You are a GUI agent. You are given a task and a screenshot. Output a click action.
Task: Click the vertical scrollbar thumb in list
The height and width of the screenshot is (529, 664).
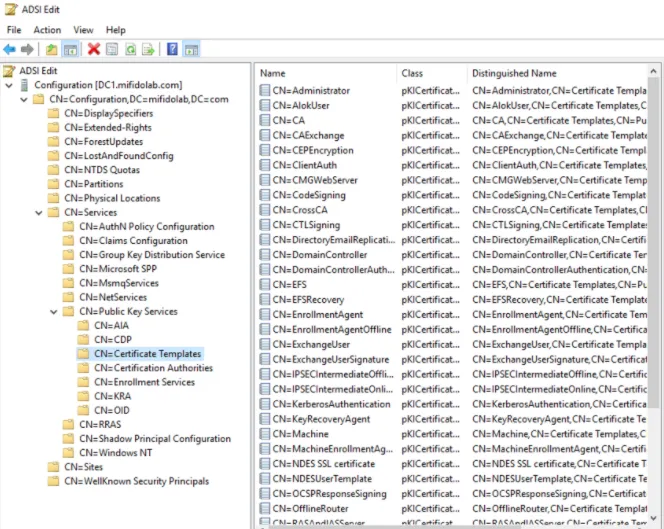653,242
